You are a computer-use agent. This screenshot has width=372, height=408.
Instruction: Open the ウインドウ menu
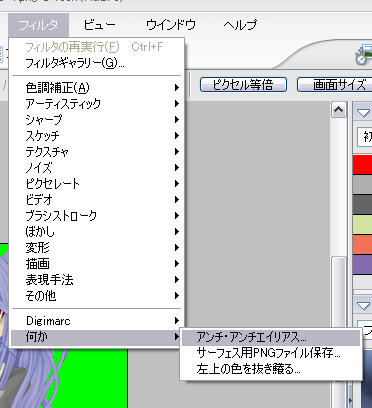coord(171,25)
